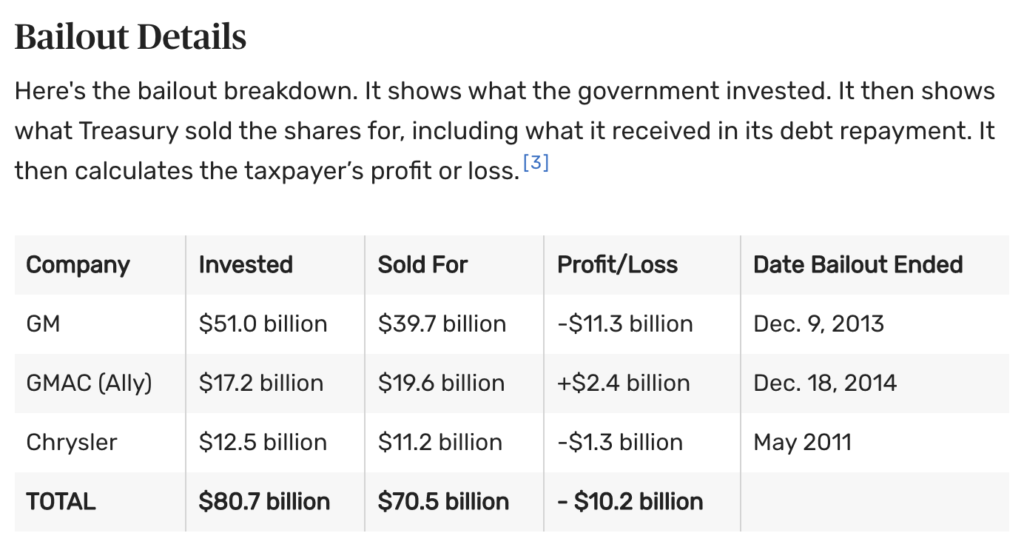Screen dimensions: 1024x533
Task: Click the Bailout Details heading
Action: (130, 38)
